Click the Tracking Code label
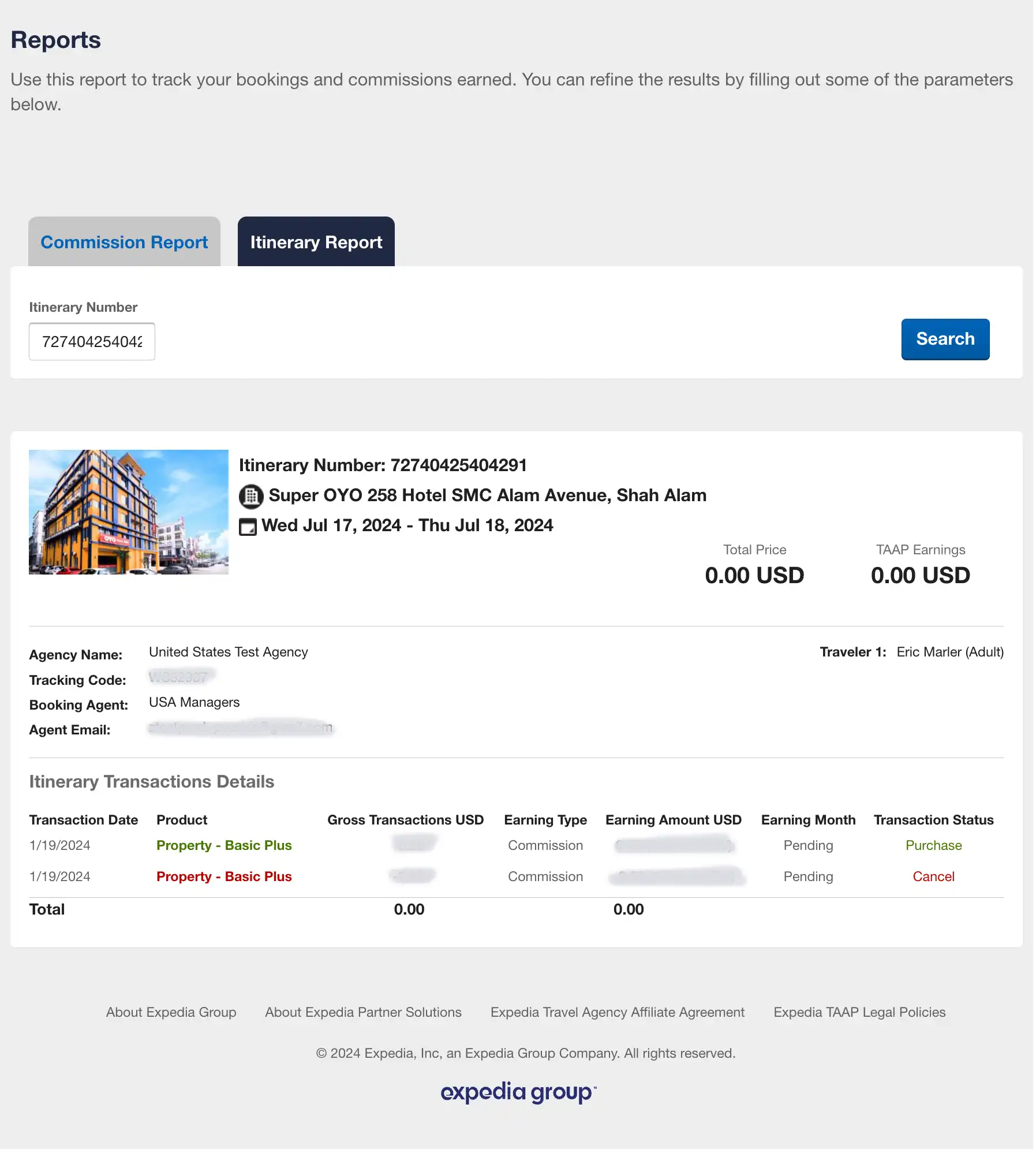The height and width of the screenshot is (1149, 1036). point(77,680)
